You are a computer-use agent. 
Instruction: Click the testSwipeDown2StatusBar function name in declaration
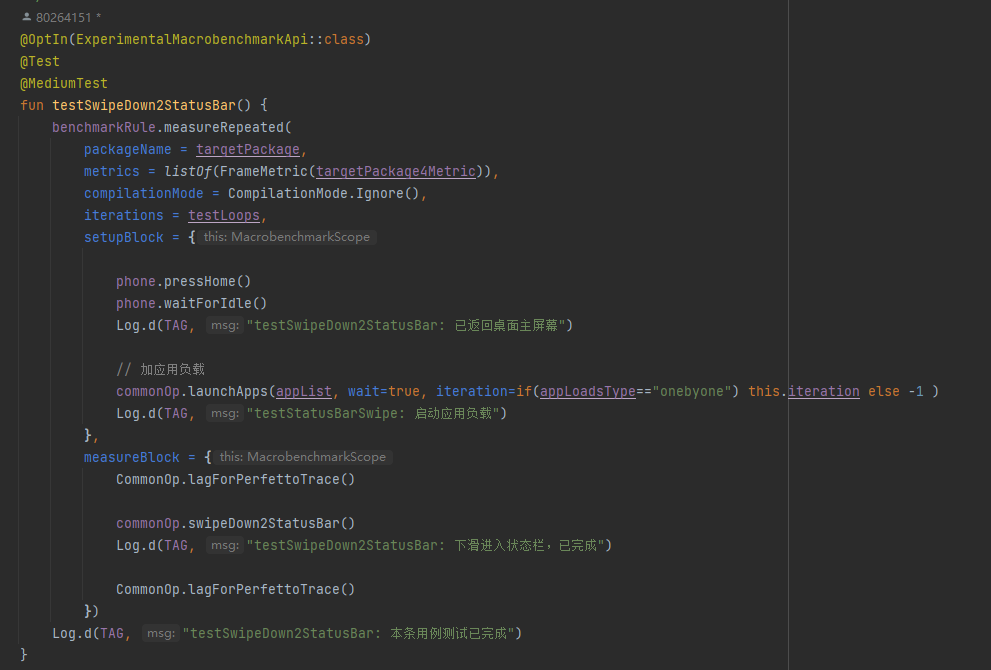tap(143, 105)
